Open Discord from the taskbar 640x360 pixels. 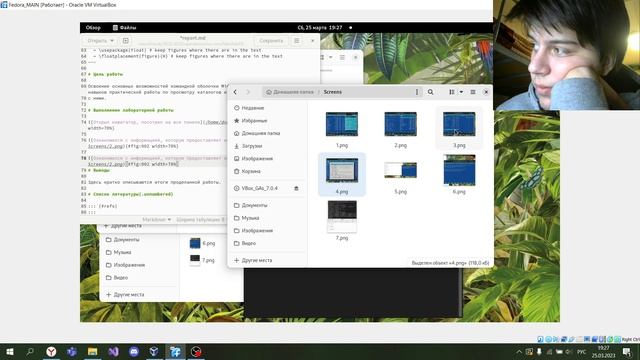point(134,351)
